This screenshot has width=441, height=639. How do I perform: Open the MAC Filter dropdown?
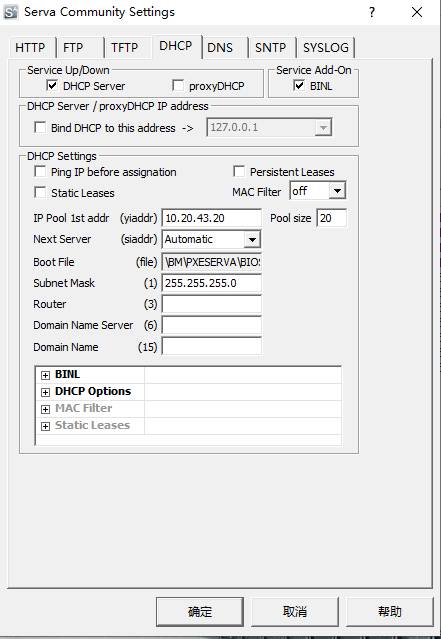coord(337,191)
